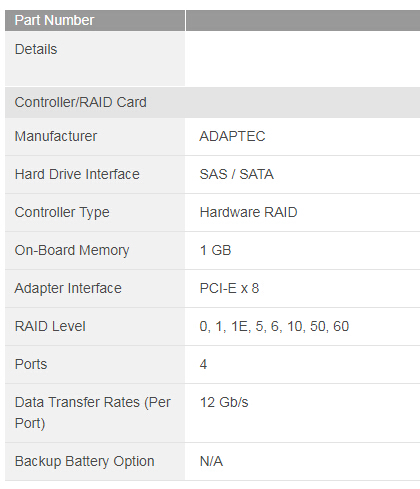420x489 pixels.
Task: Click Data Transfer Rates (Per Port) label
Action: click(x=93, y=413)
